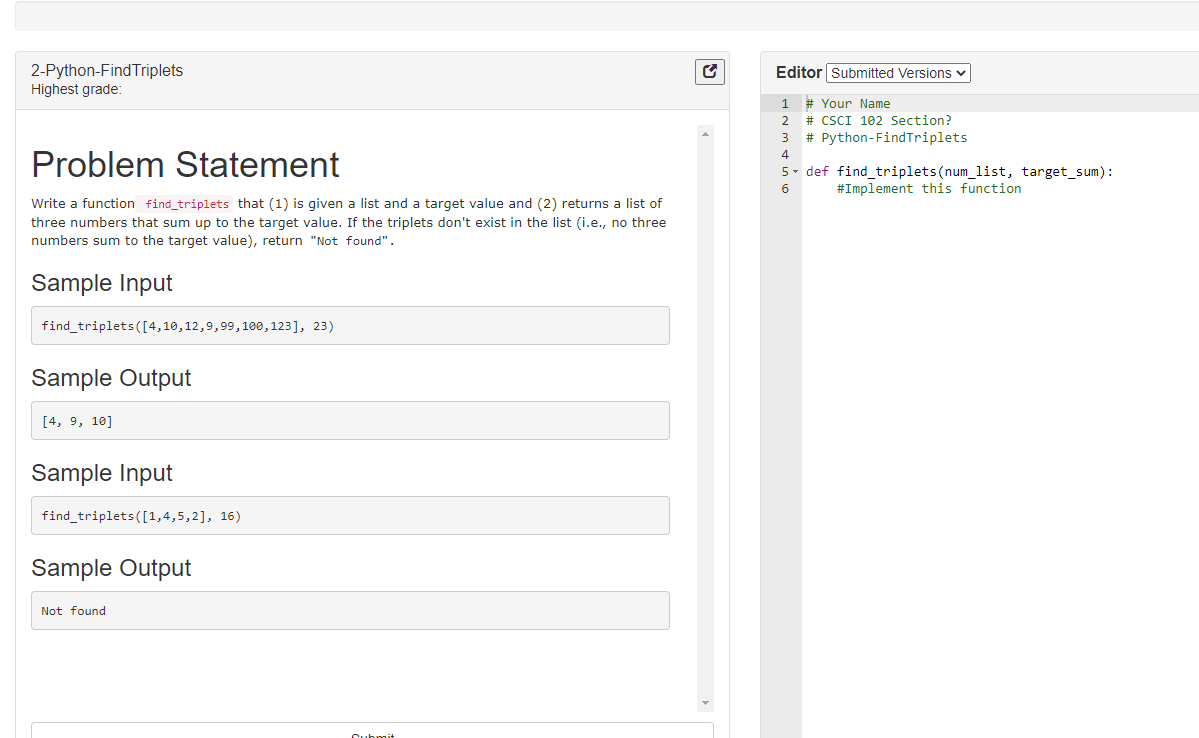Click the Submitted Versions dropdown chevron

click(x=961, y=72)
